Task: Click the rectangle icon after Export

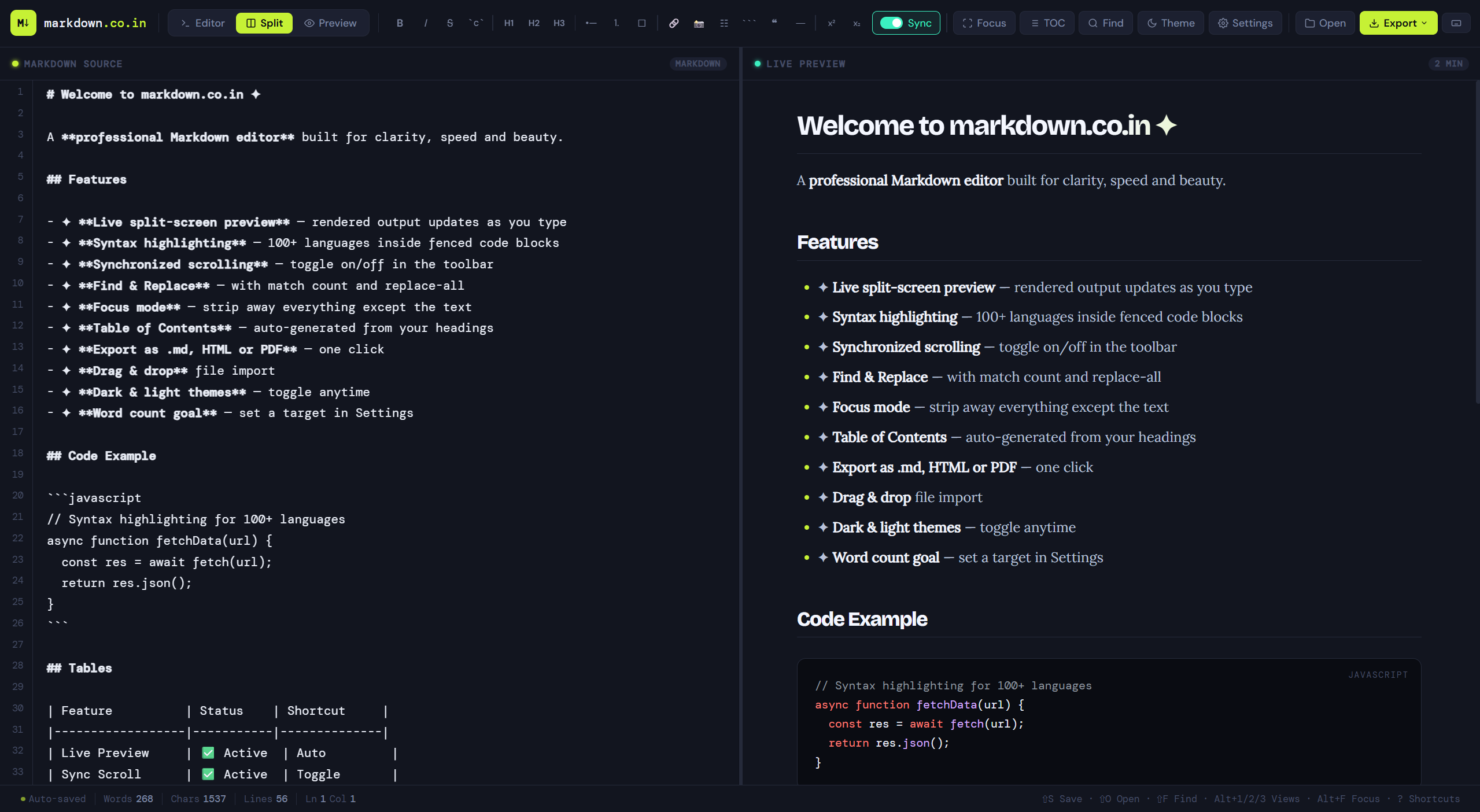Action: point(1456,23)
